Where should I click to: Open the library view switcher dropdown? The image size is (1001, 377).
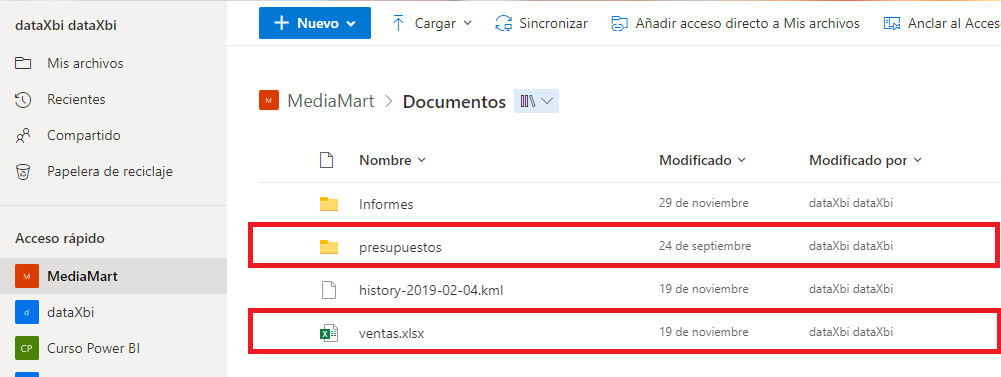pyautogui.click(x=536, y=101)
